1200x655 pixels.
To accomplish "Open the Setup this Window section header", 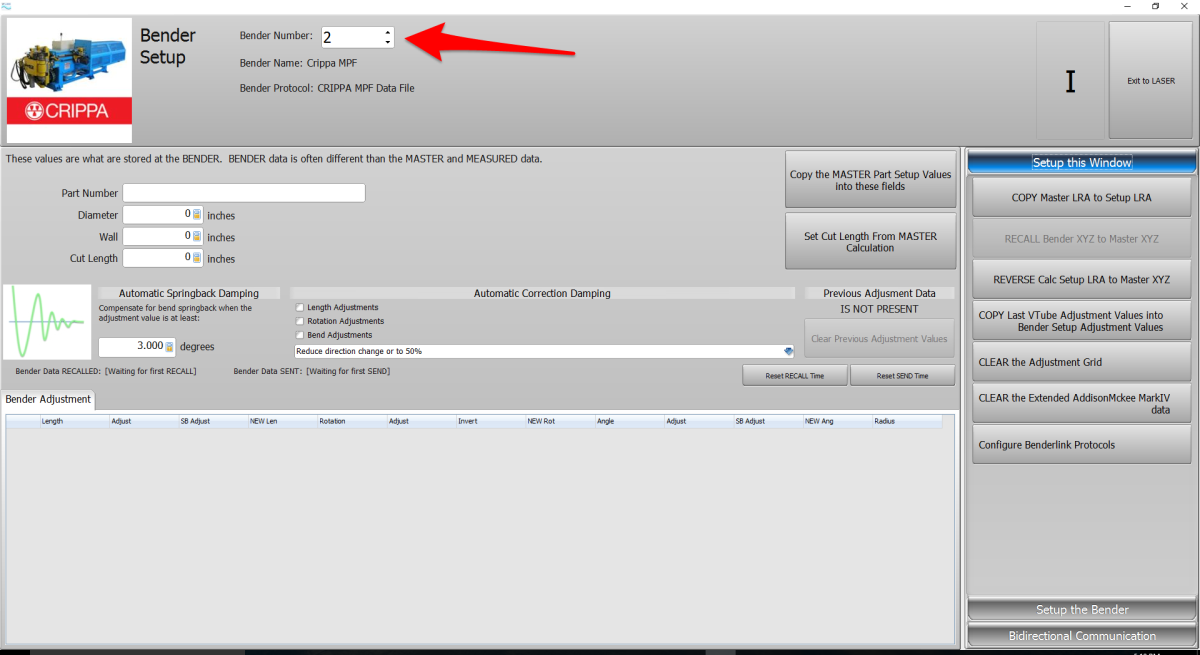I will coord(1082,163).
